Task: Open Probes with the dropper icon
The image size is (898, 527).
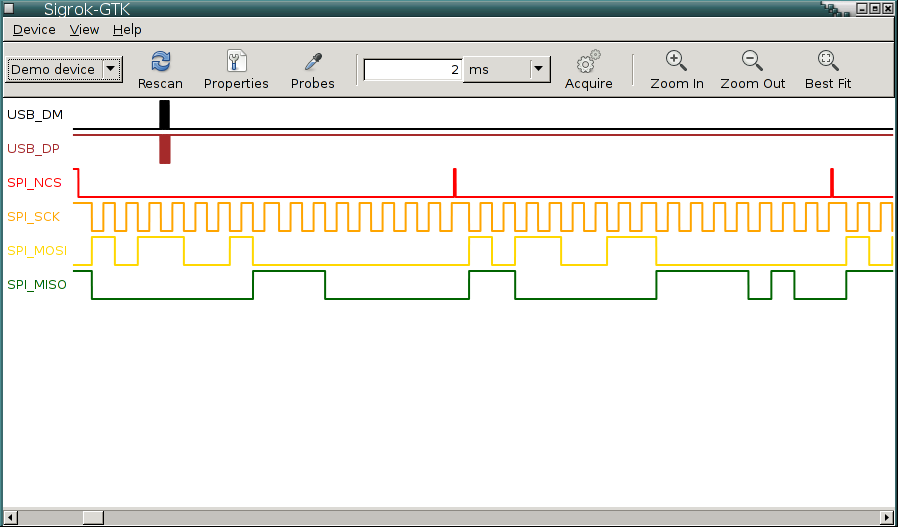Action: 313,61
